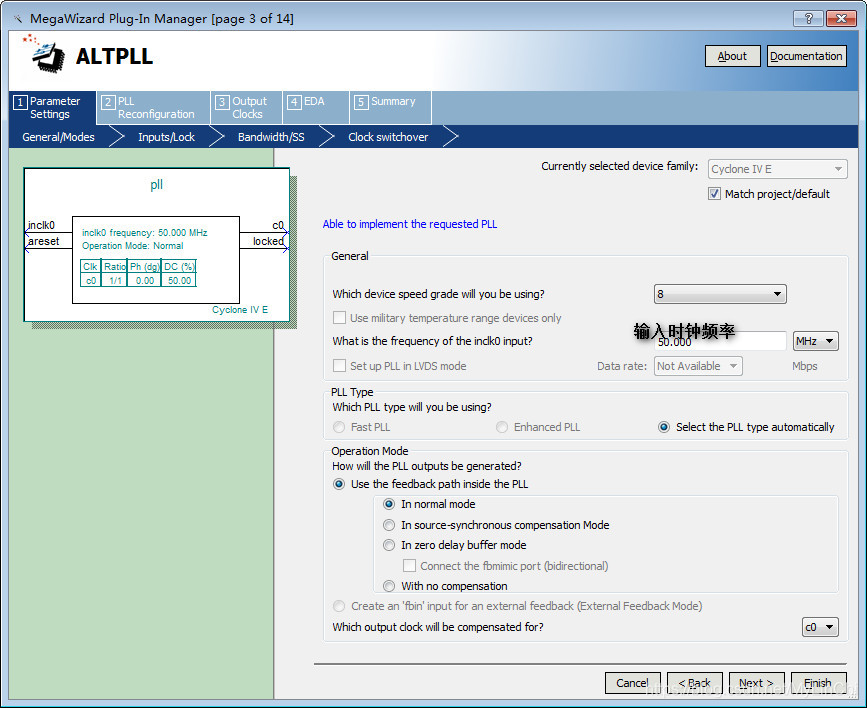Close the MegaWizard window

(x=841, y=18)
